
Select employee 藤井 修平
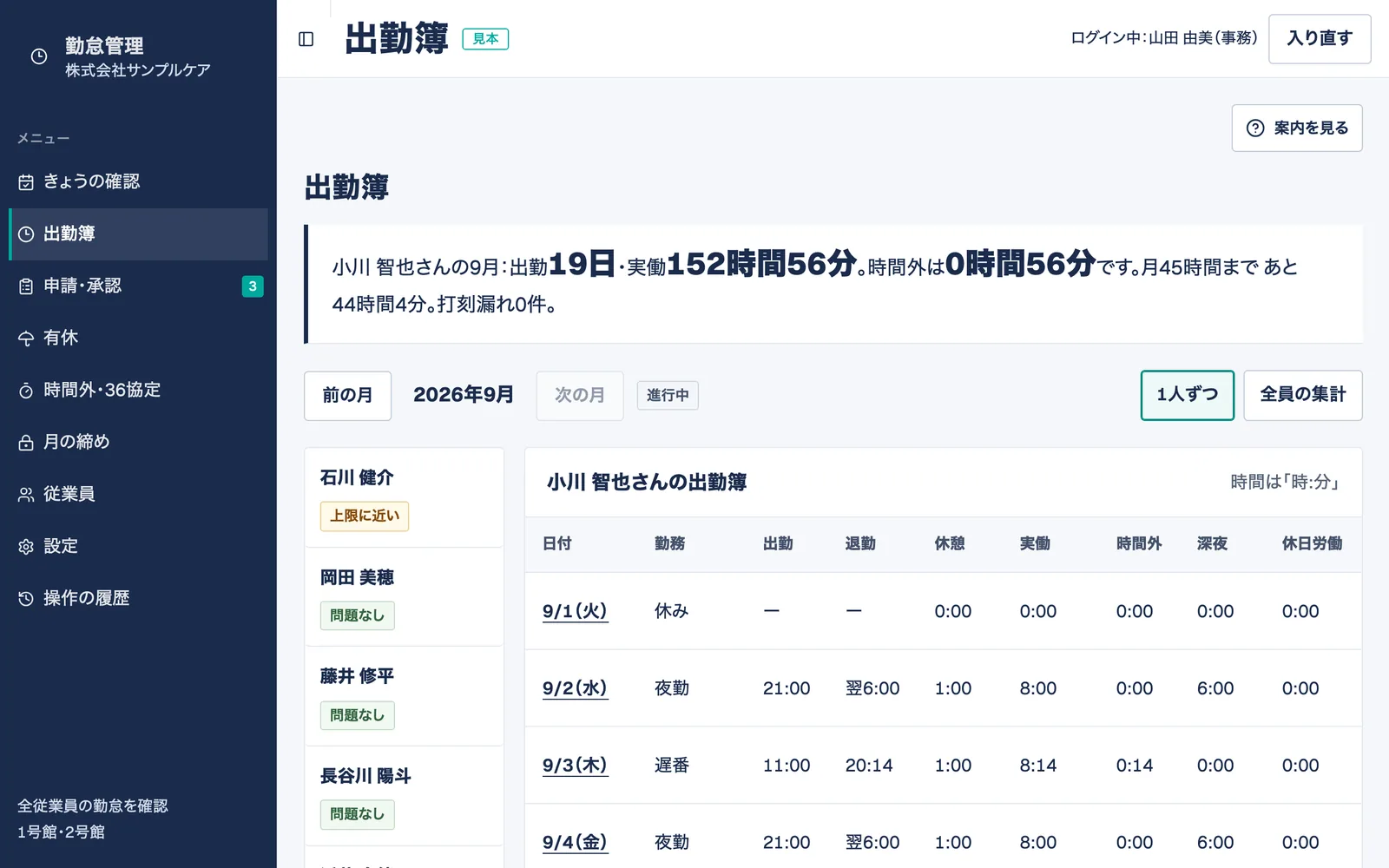pyautogui.click(x=404, y=696)
